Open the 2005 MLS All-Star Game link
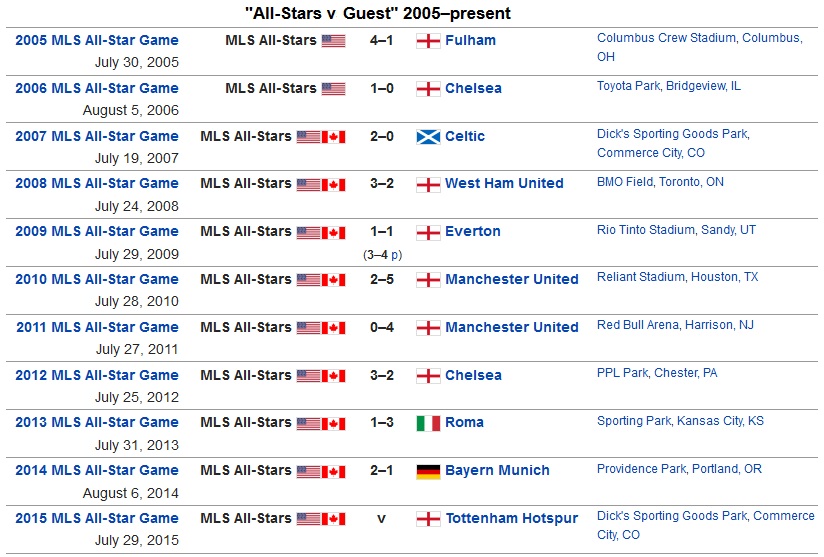 point(97,41)
